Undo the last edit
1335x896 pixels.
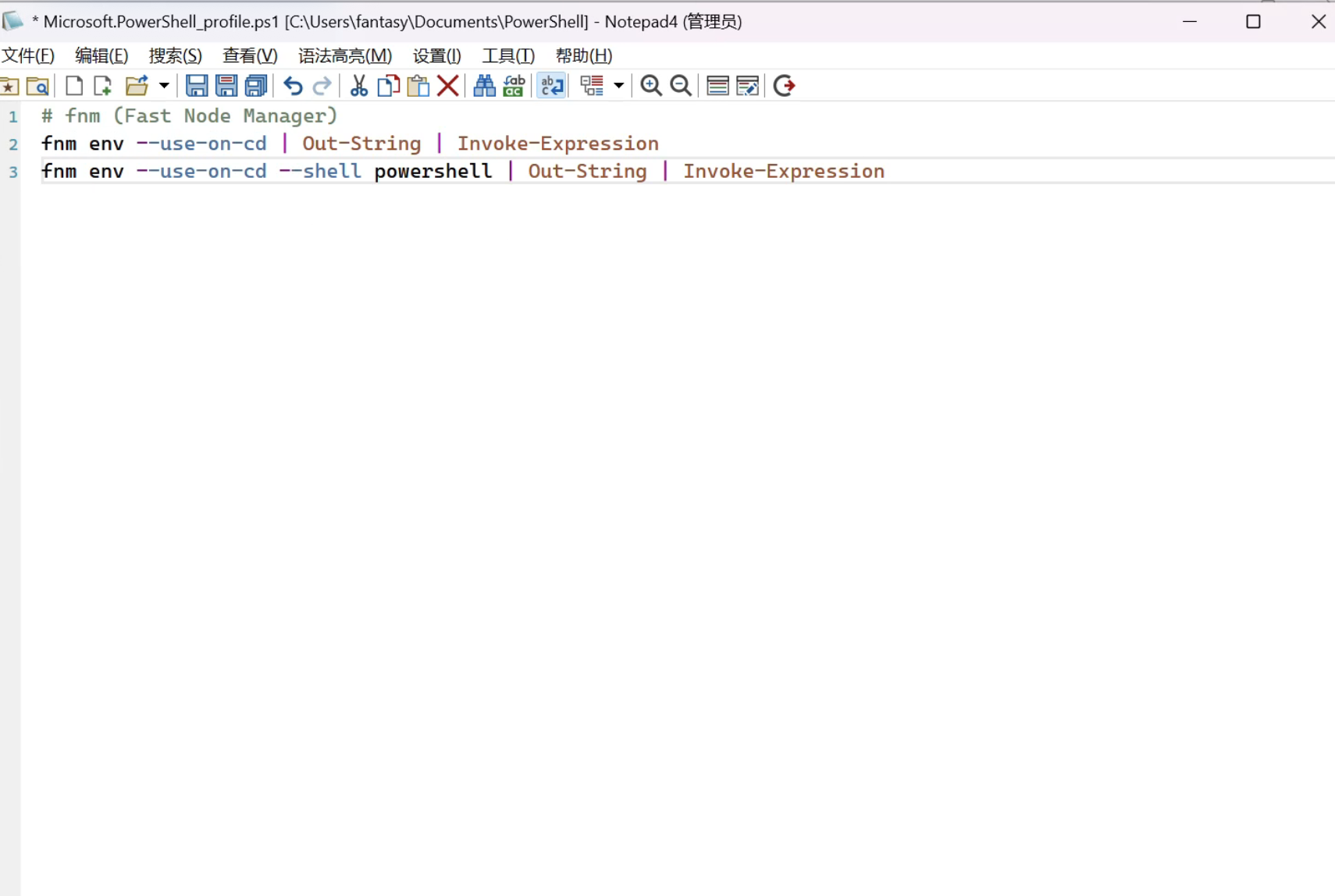click(x=293, y=86)
